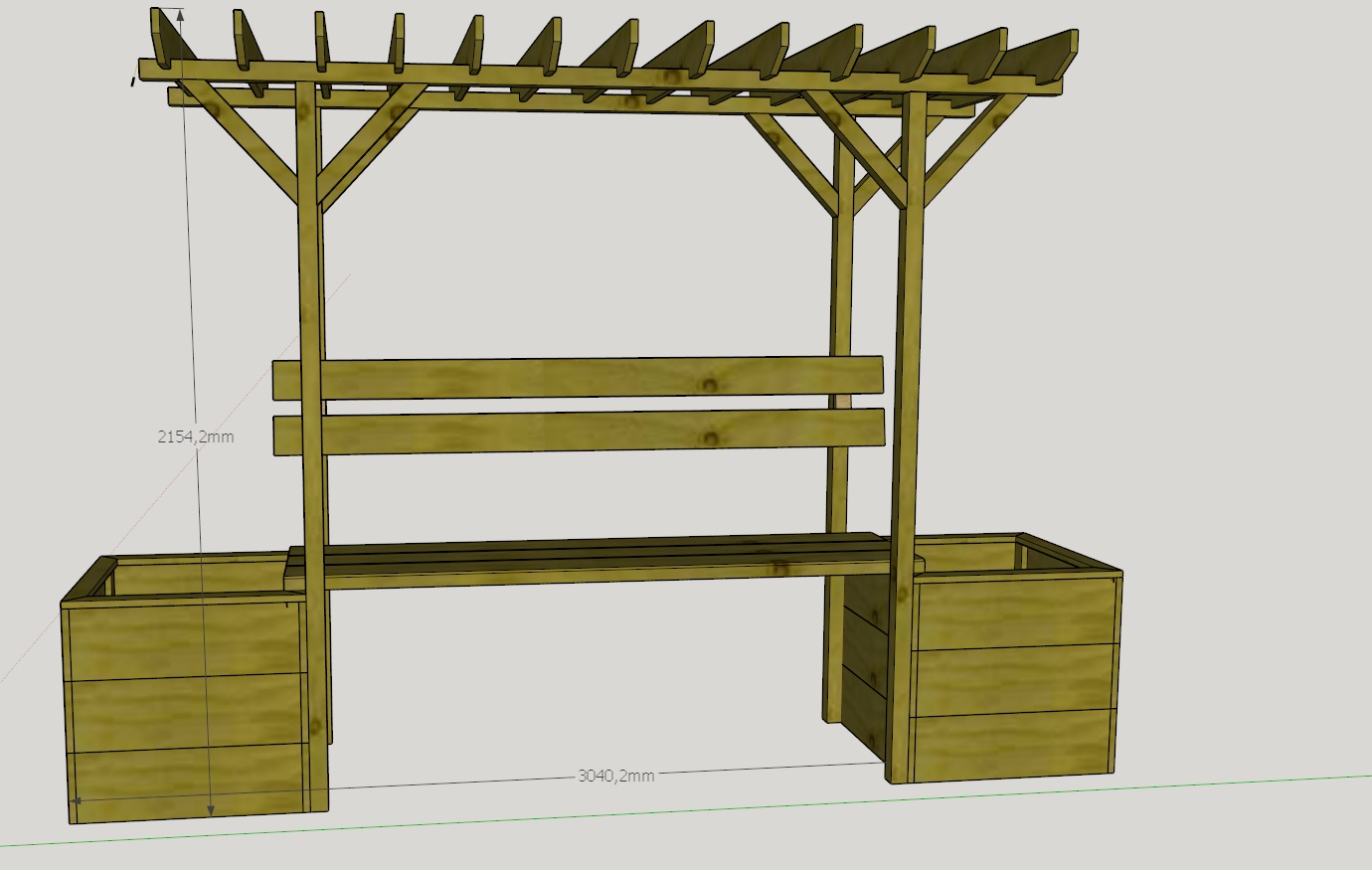
Task: Select the left planter's middle front board
Action: coord(187,713)
